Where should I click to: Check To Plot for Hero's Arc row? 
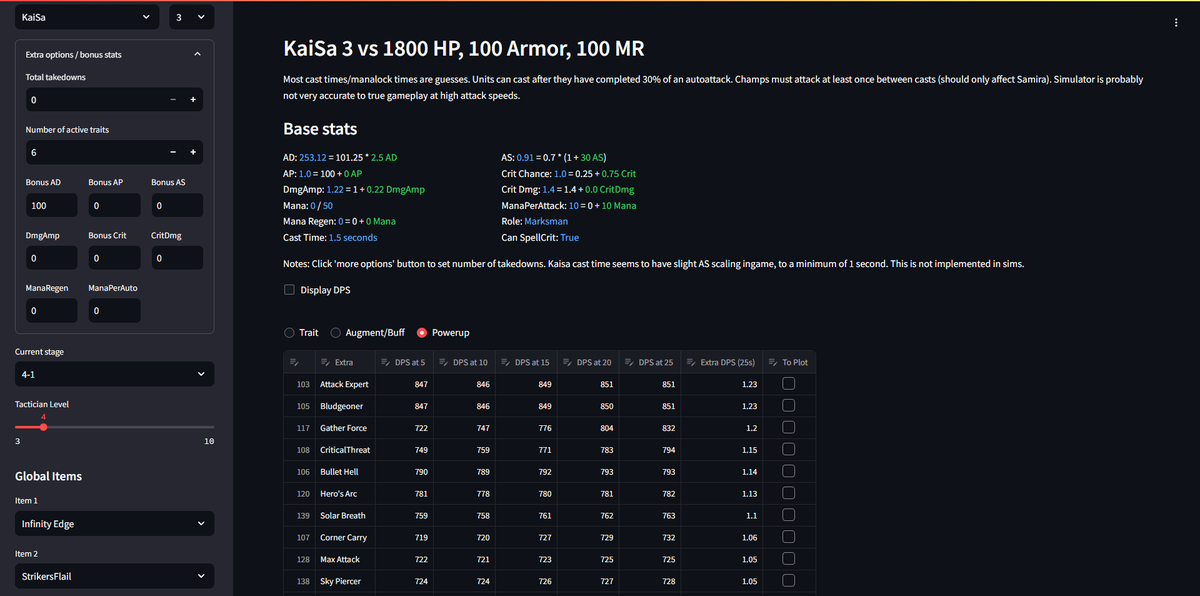(788, 494)
